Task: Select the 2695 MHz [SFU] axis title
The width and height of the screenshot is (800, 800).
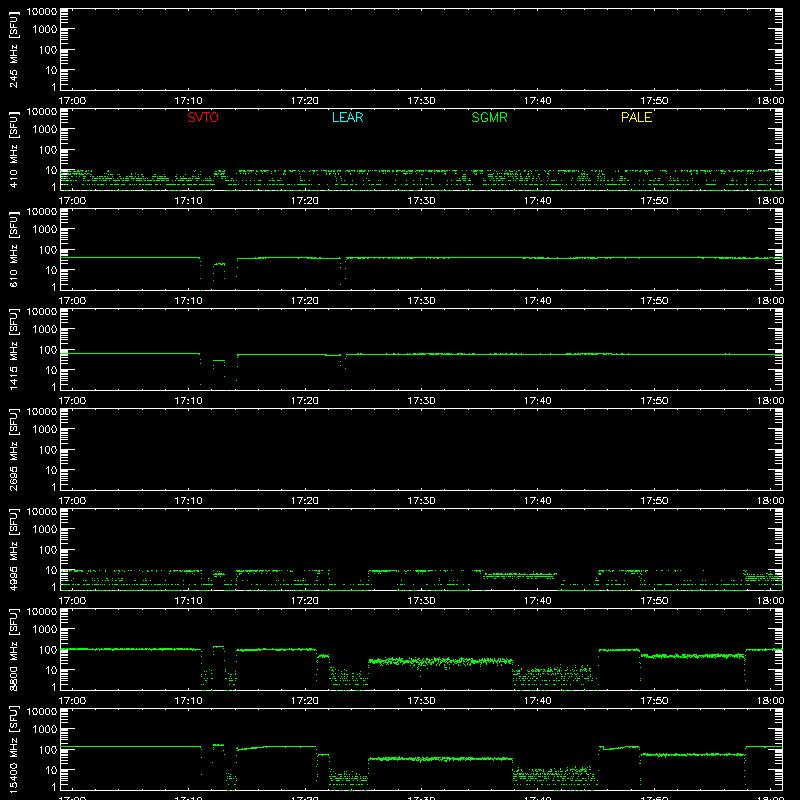Action: point(14,449)
